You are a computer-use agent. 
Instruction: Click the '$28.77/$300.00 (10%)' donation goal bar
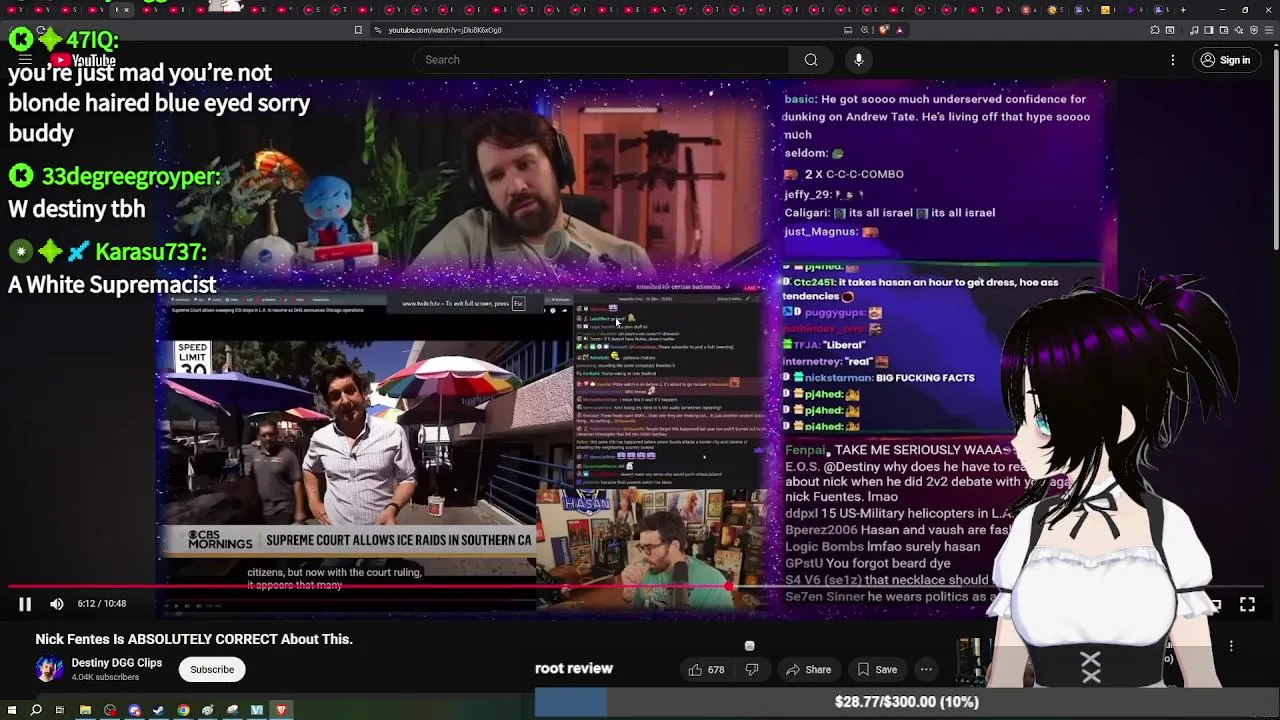907,702
